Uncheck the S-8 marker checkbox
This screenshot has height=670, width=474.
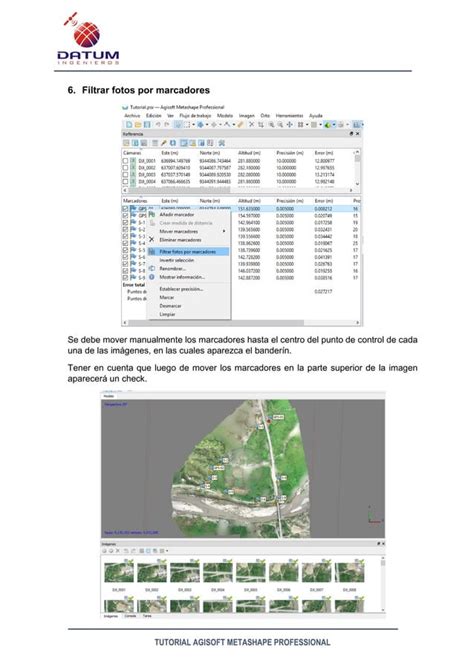point(125,271)
